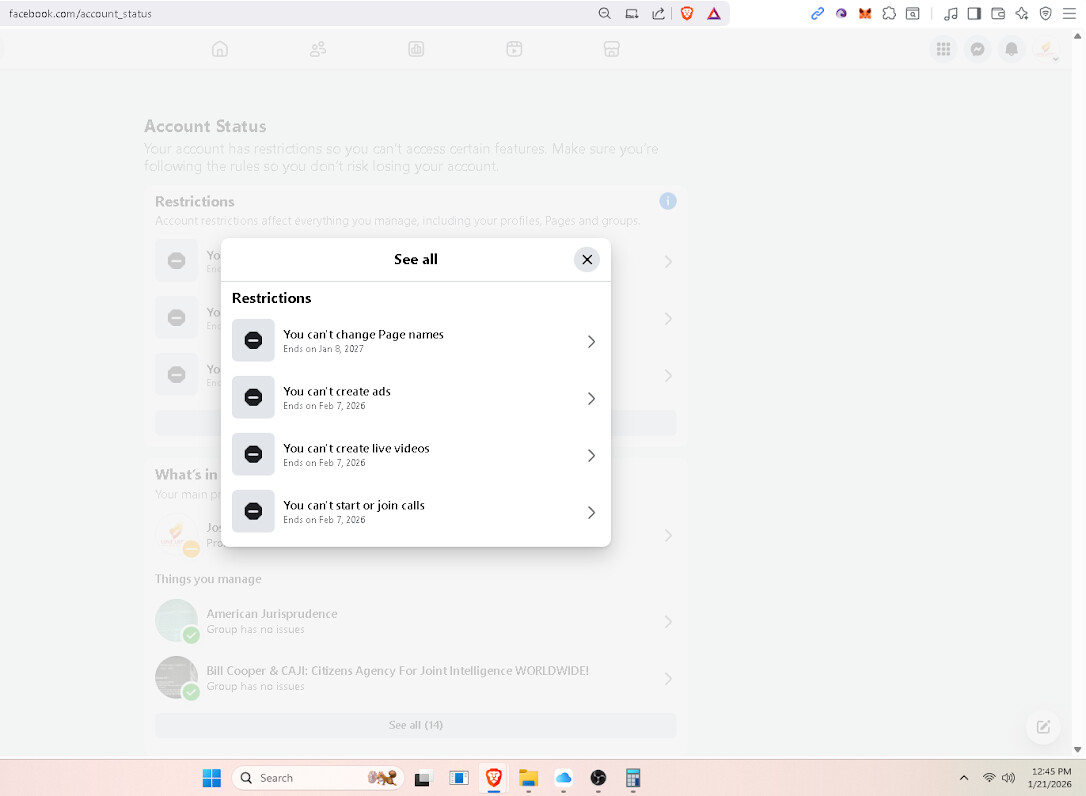This screenshot has height=796, width=1086.
Task: Open the Facebook menu grid icon
Action: (943, 49)
